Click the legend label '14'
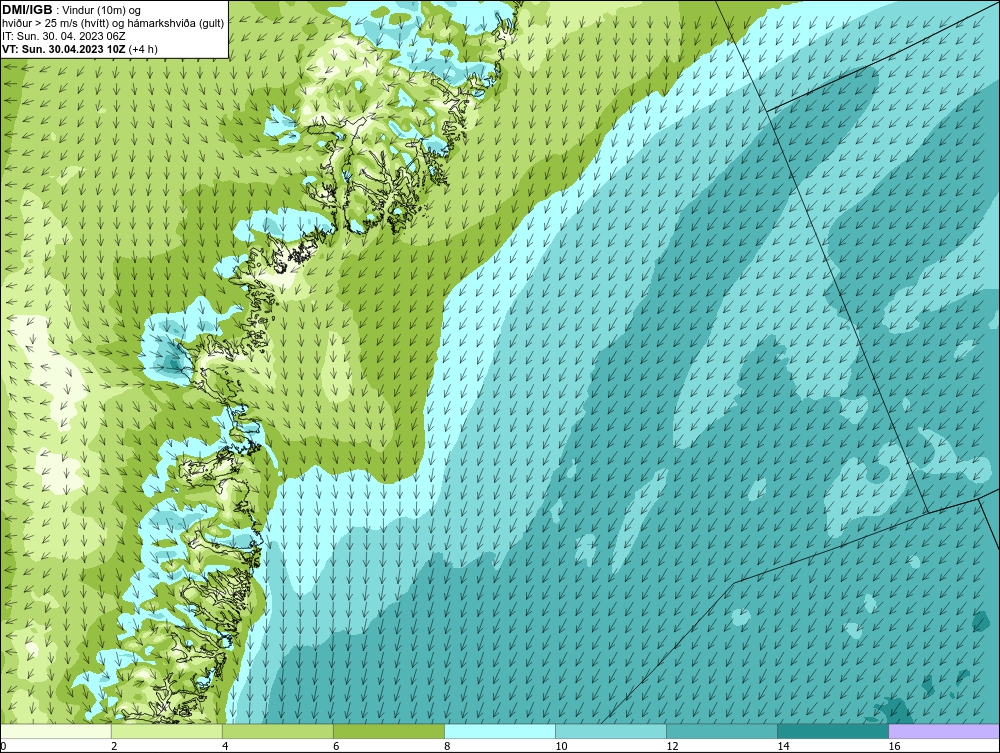Image resolution: width=1000 pixels, height=753 pixels. point(783,746)
